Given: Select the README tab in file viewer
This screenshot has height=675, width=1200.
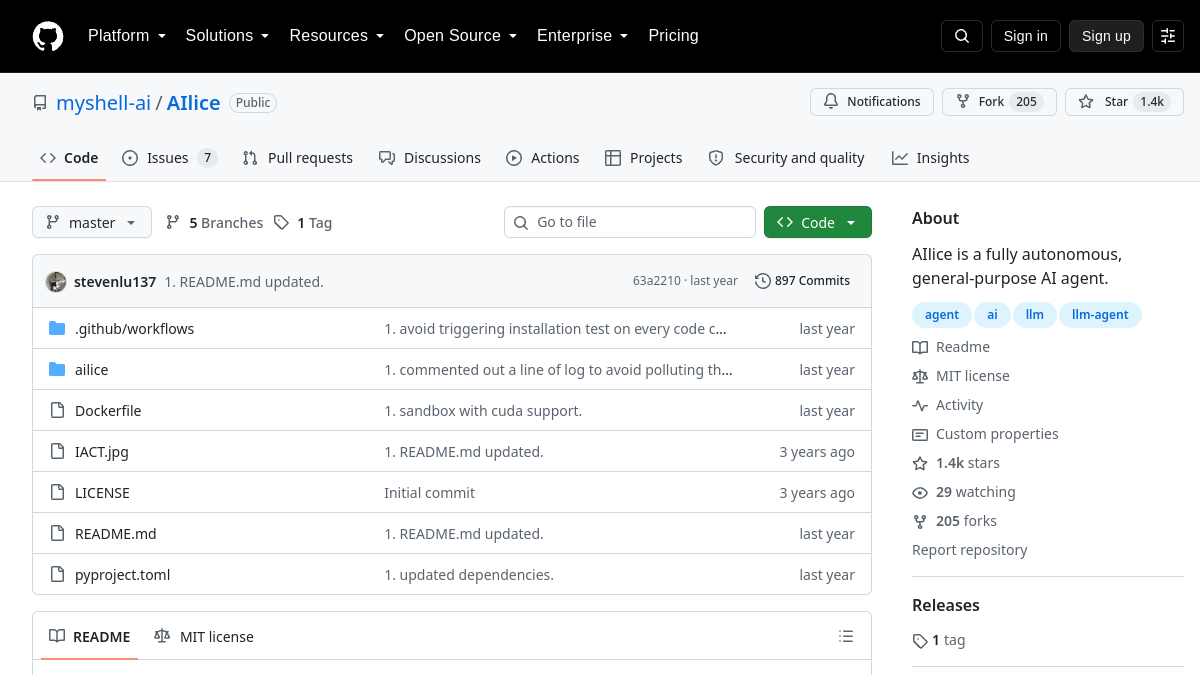Looking at the screenshot, I should pyautogui.click(x=89, y=636).
